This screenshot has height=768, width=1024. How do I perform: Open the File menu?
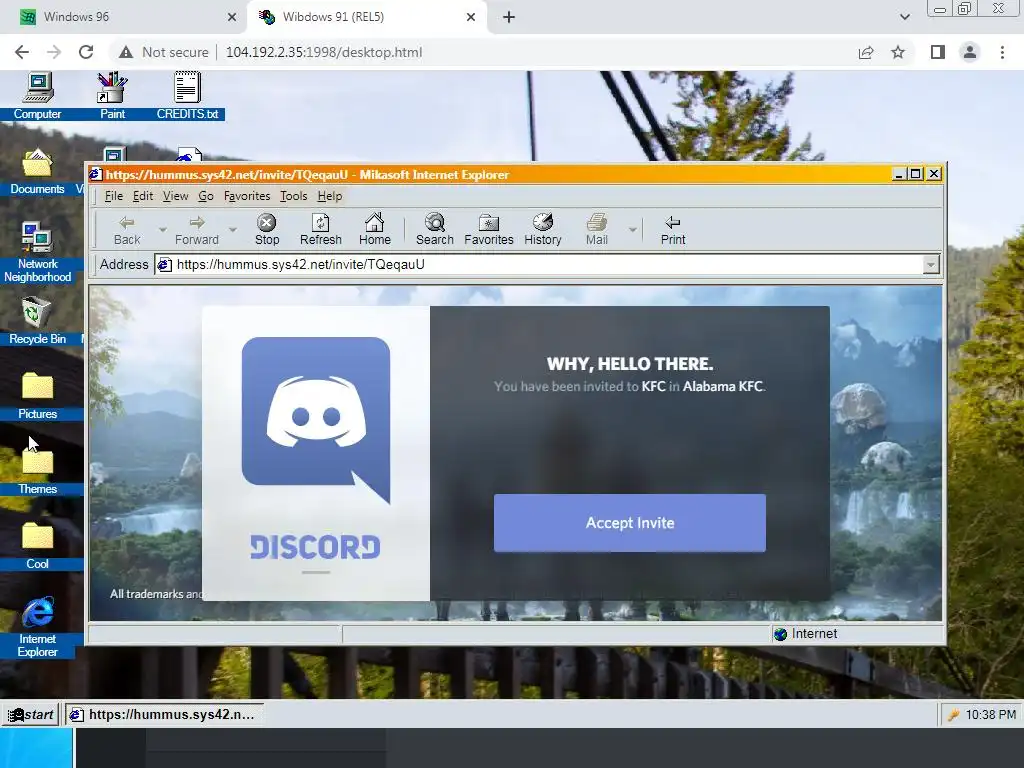113,196
